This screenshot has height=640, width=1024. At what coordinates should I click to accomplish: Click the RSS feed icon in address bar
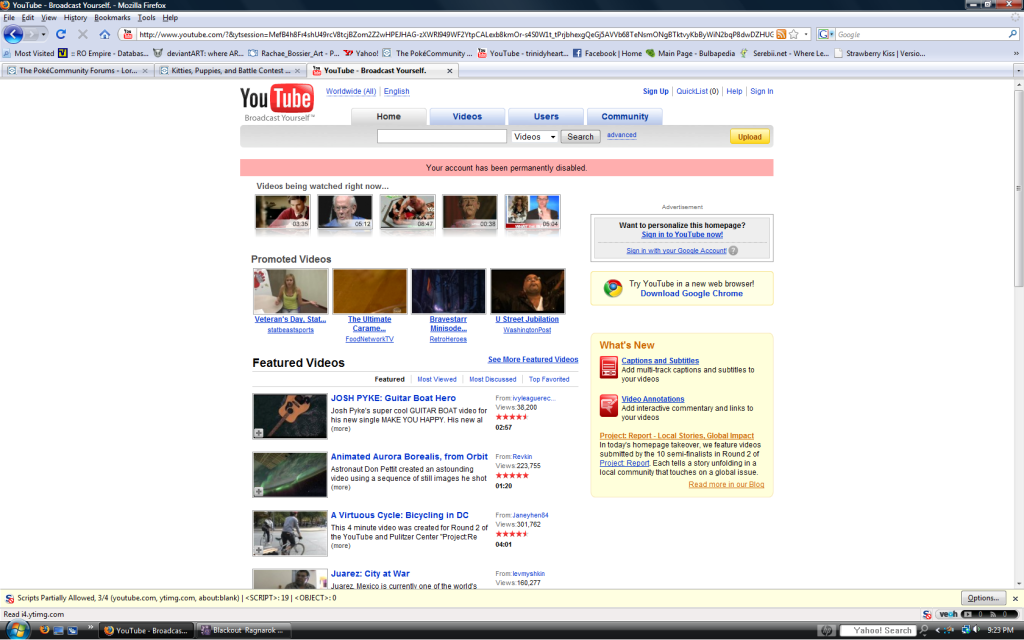pos(781,34)
